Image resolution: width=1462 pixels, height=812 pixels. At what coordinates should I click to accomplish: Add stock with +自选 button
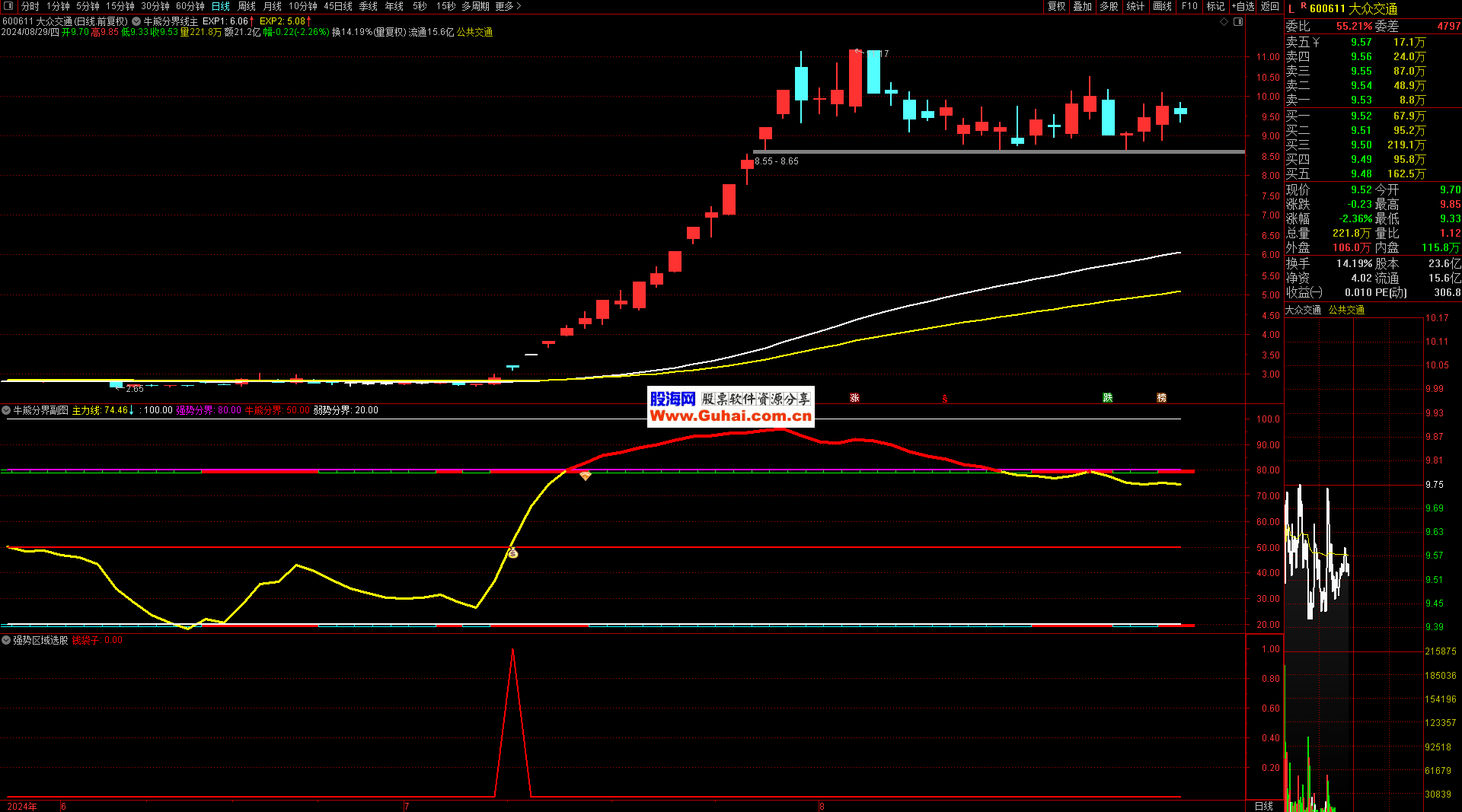click(x=1243, y=6)
